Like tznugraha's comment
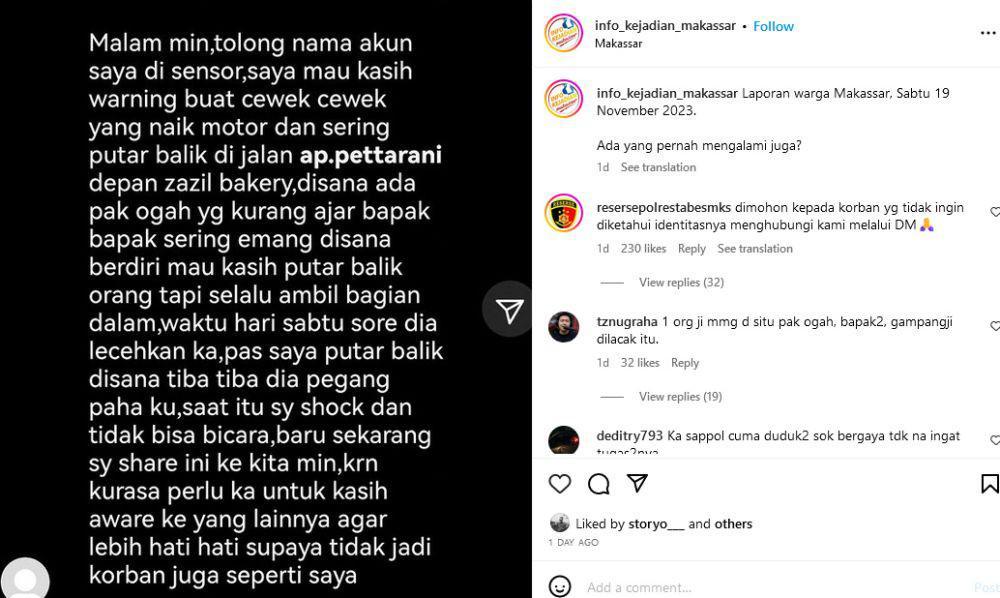The image size is (1000, 598). tap(994, 326)
